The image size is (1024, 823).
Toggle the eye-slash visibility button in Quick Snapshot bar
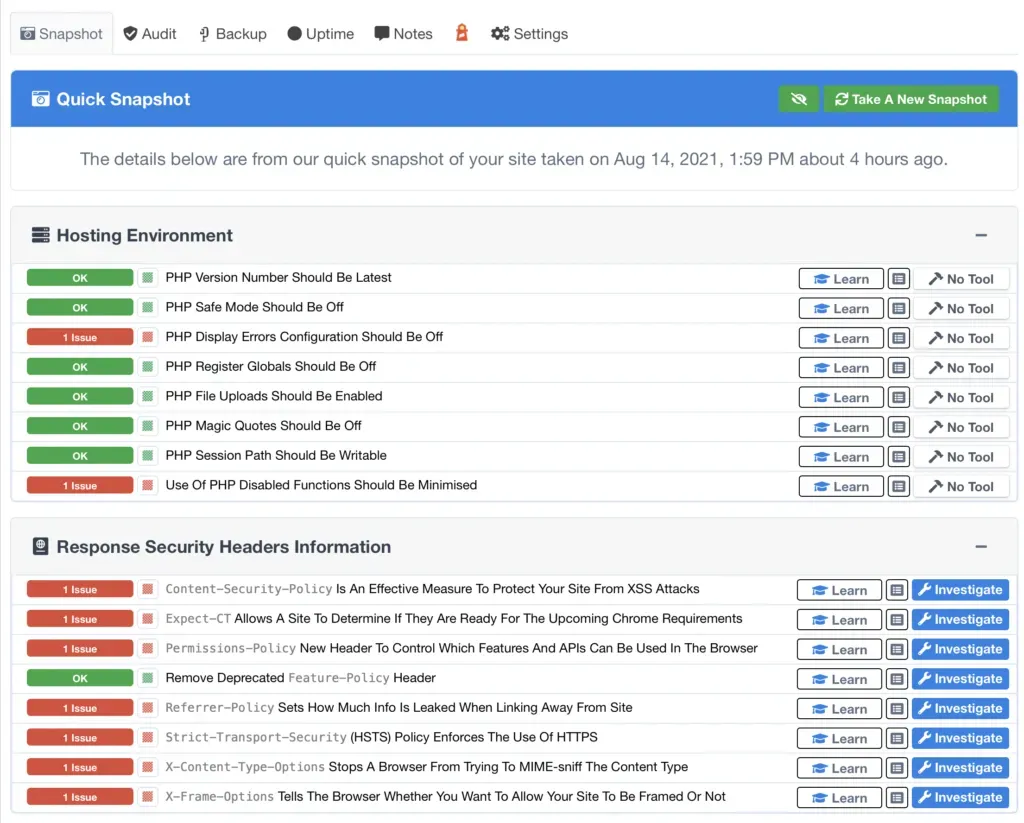pyautogui.click(x=798, y=99)
